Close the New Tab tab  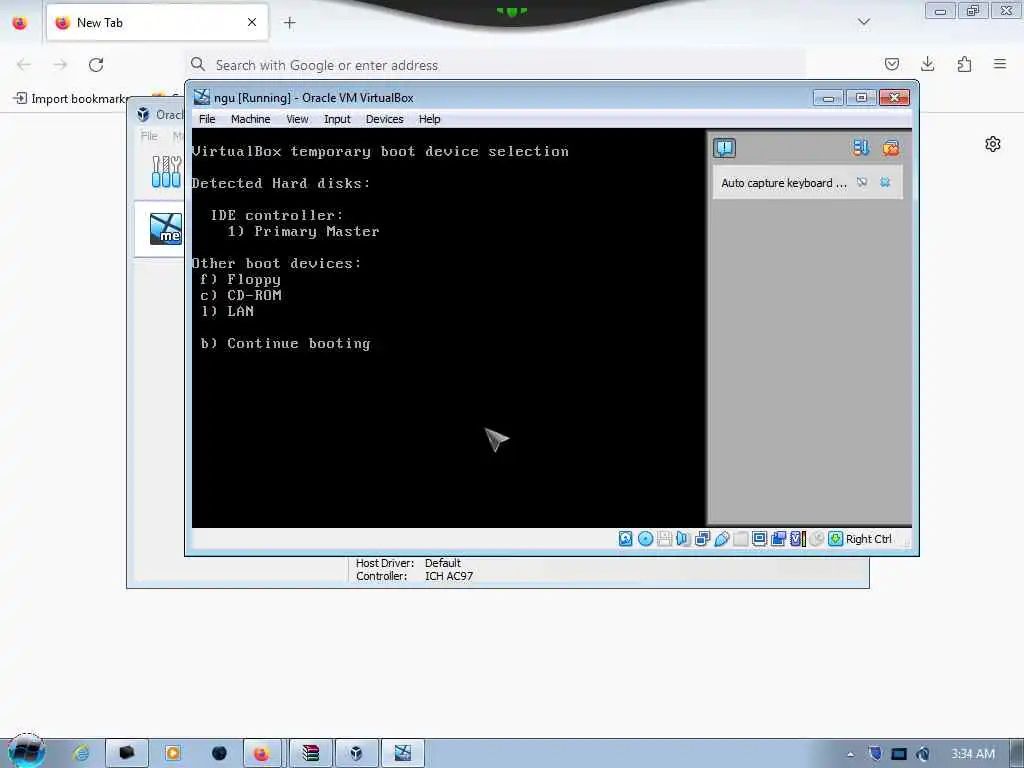pos(252,22)
